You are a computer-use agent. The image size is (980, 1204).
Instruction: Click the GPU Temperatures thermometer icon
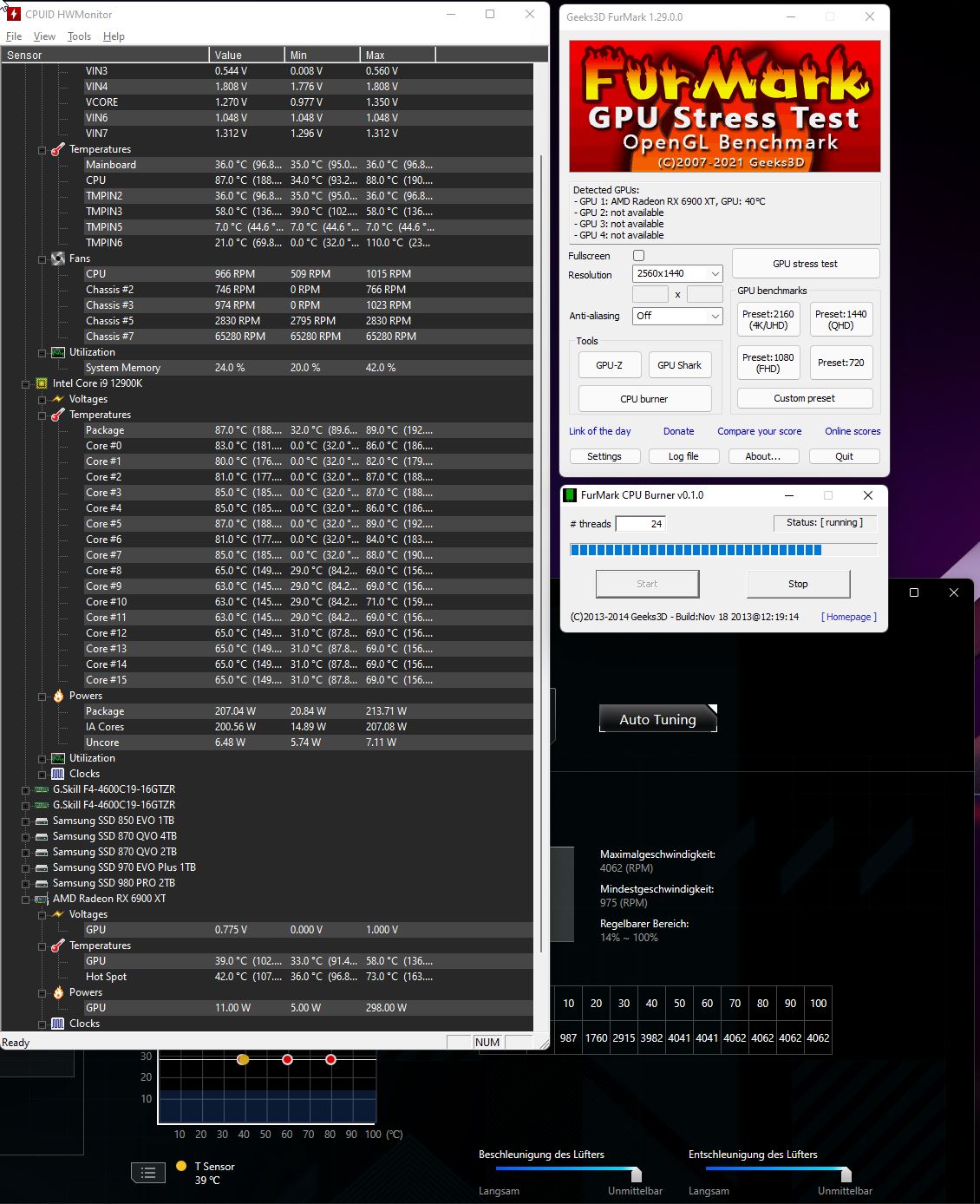click(58, 946)
